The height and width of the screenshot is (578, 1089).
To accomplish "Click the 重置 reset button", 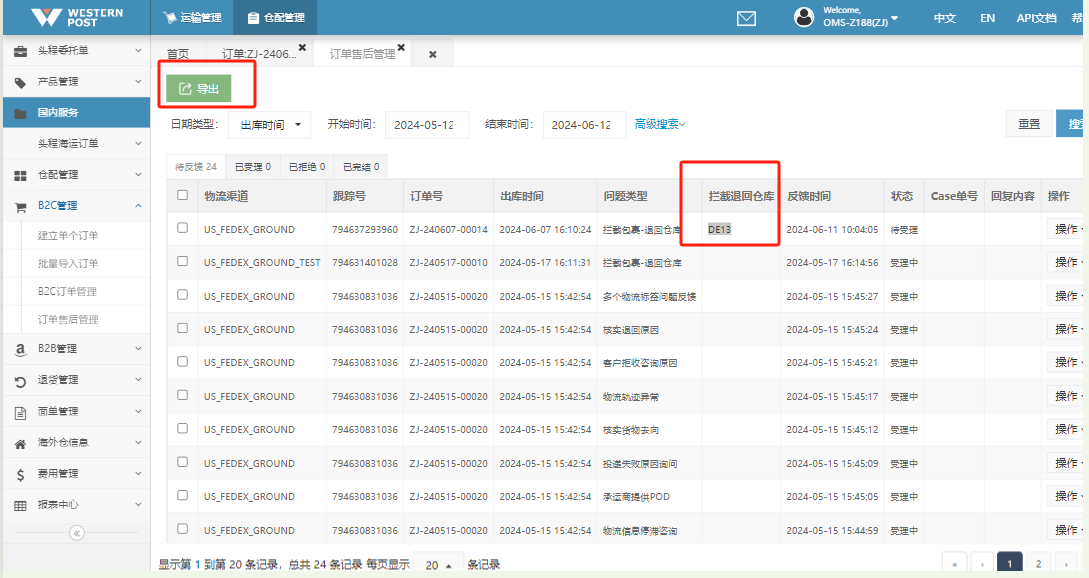I will click(1029, 124).
